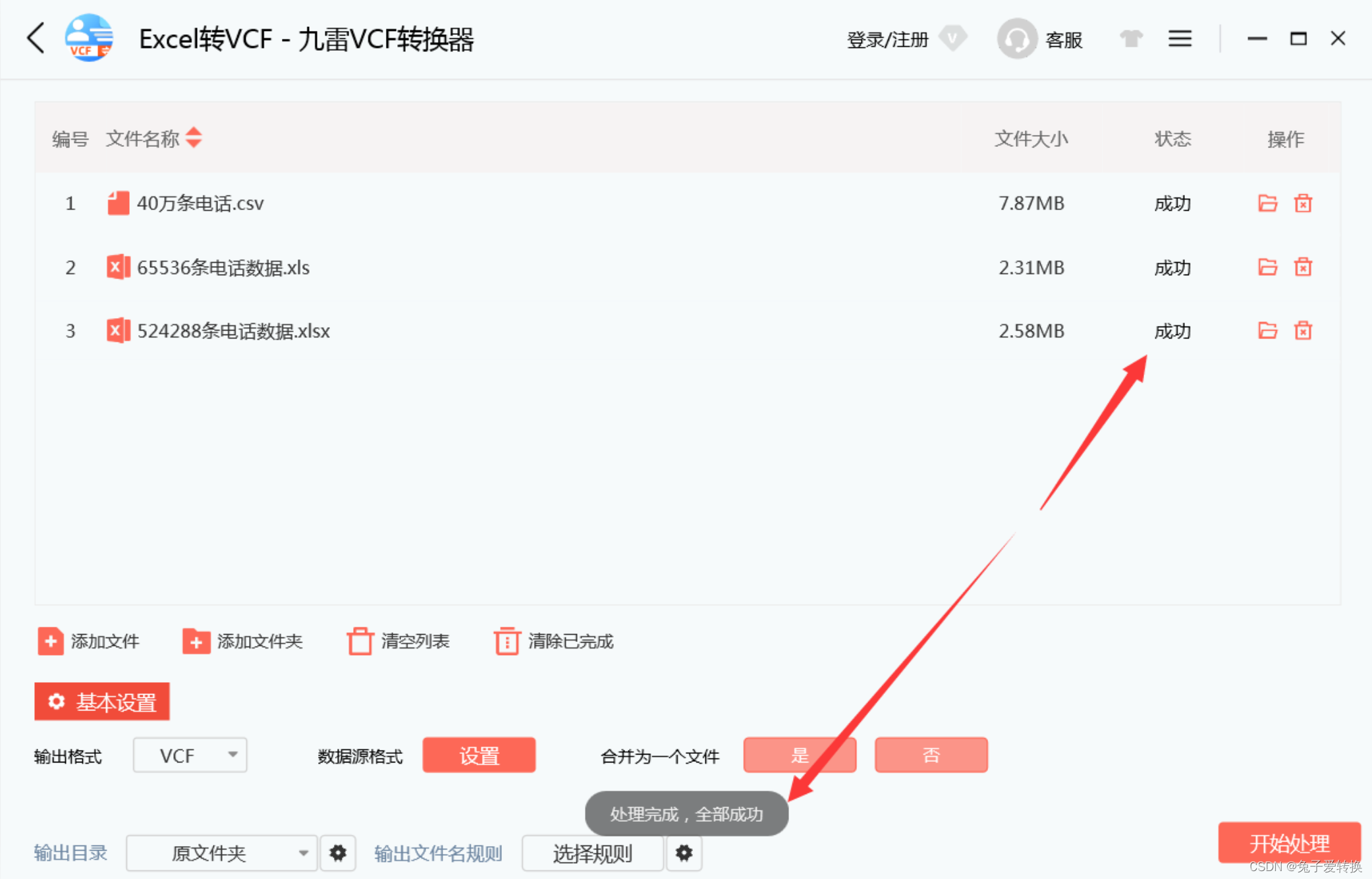This screenshot has height=879, width=1372.
Task: Expand the 原文件夹 output directory dropdown
Action: click(222, 853)
